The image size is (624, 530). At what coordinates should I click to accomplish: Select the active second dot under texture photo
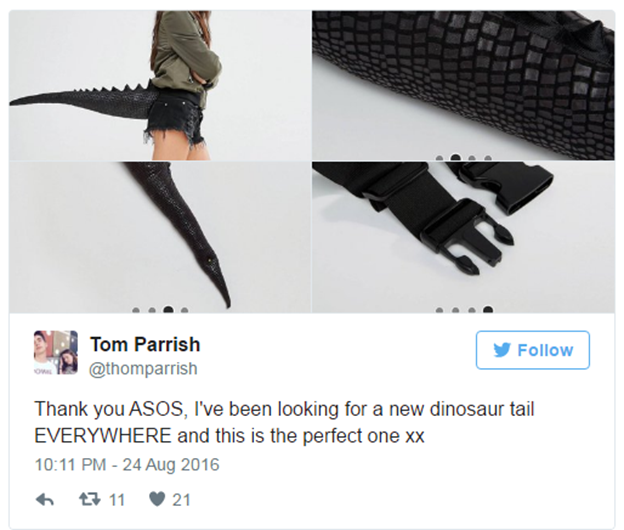pos(455,158)
